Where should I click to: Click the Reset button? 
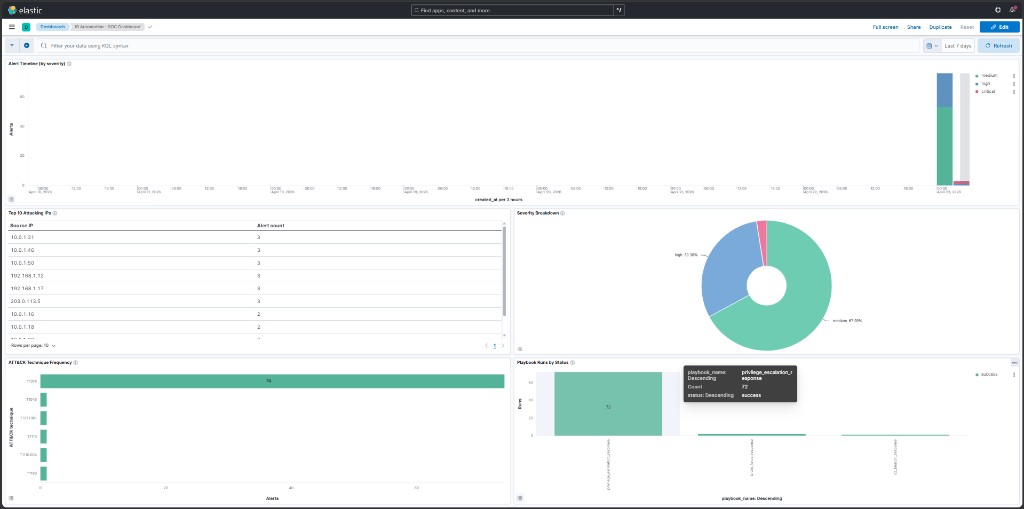coord(967,27)
